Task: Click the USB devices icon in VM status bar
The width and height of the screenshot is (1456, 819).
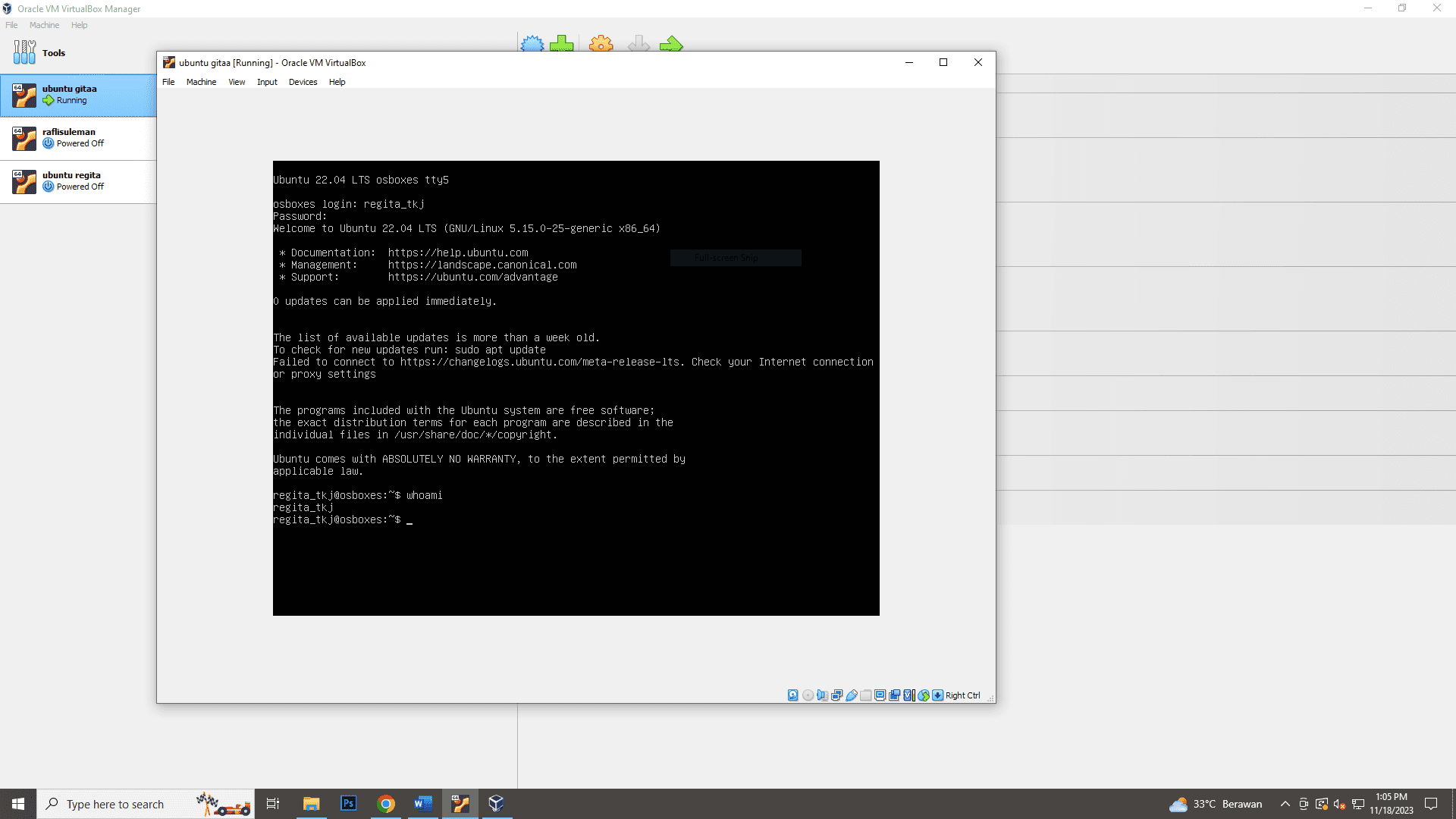Action: coord(852,695)
